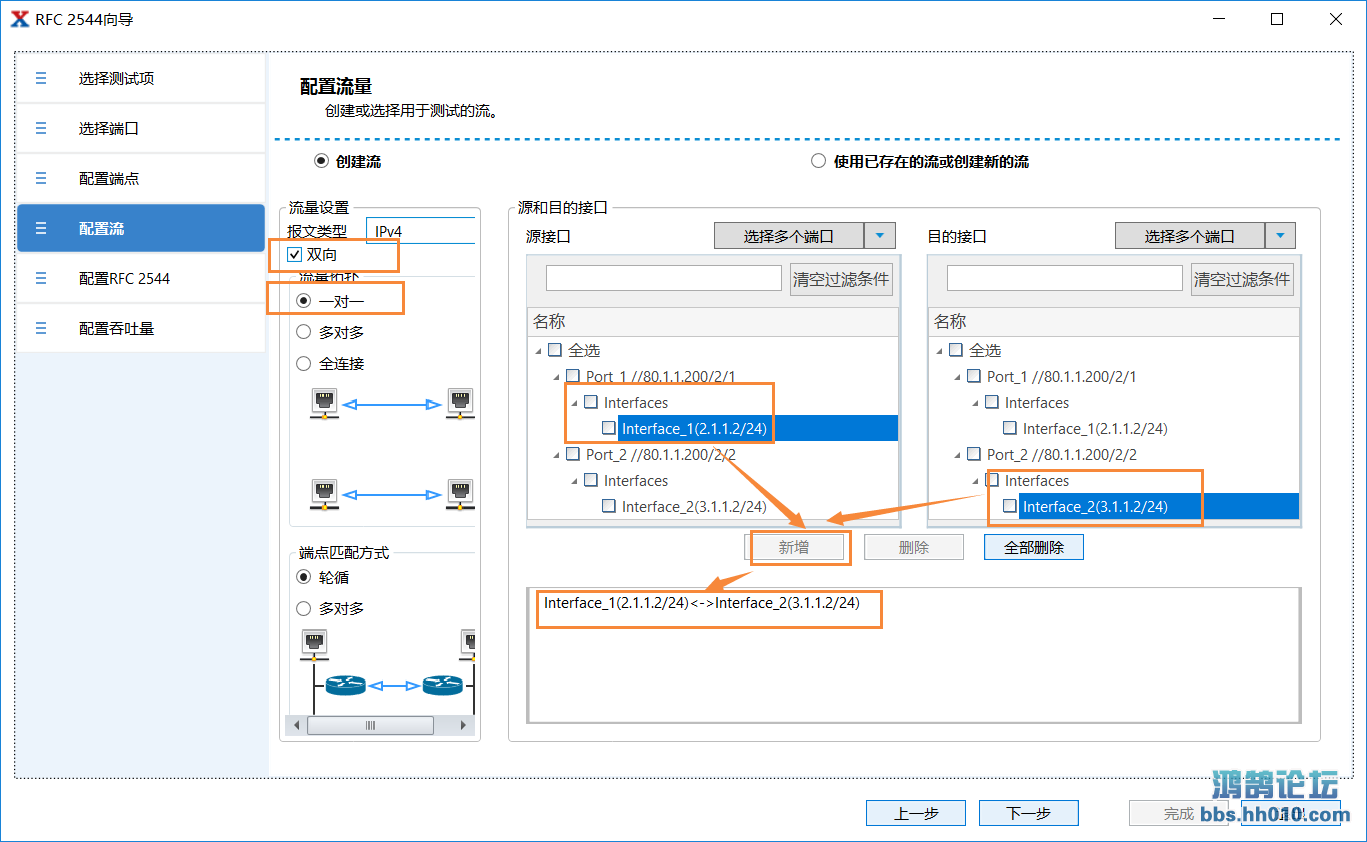Click the RFC 2544 wizard title icon

pos(20,19)
